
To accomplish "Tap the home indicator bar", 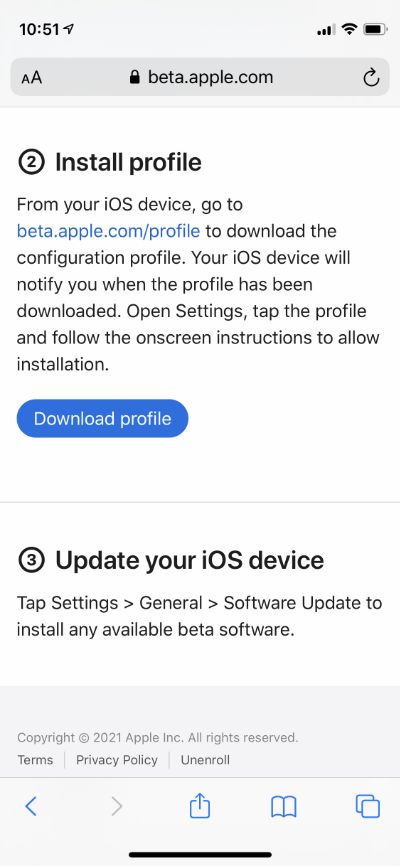I will (x=201, y=854).
